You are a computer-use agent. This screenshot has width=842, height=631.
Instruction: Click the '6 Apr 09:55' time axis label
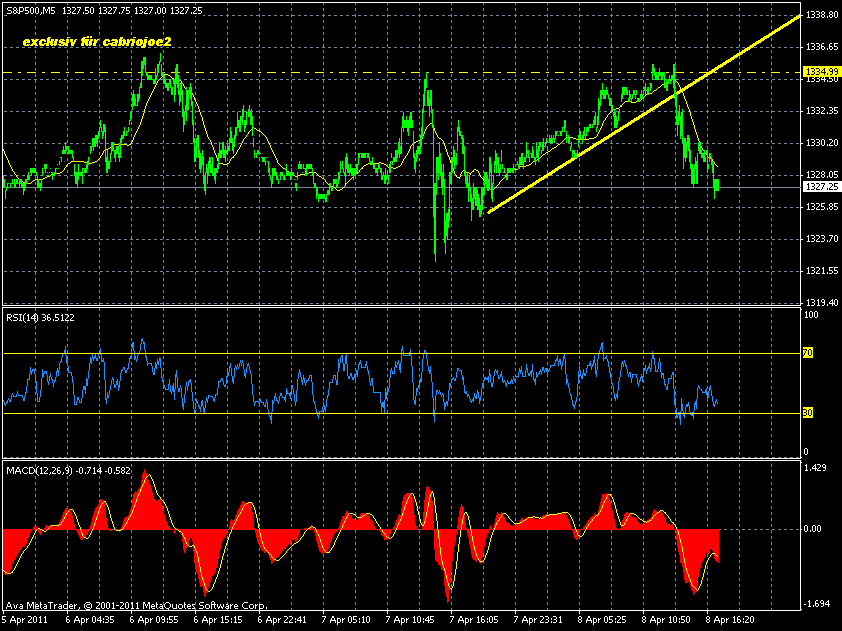click(154, 620)
